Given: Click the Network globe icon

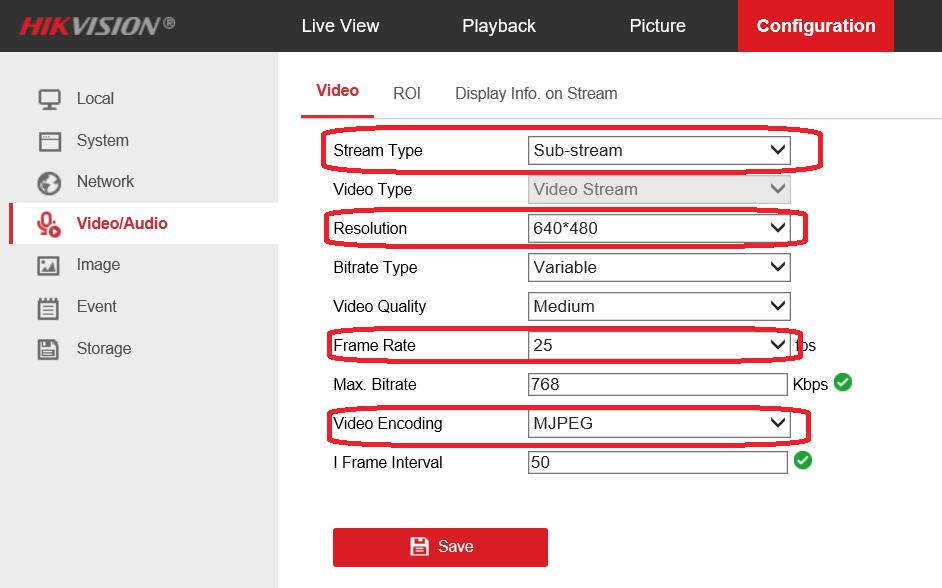Looking at the screenshot, I should pos(49,182).
